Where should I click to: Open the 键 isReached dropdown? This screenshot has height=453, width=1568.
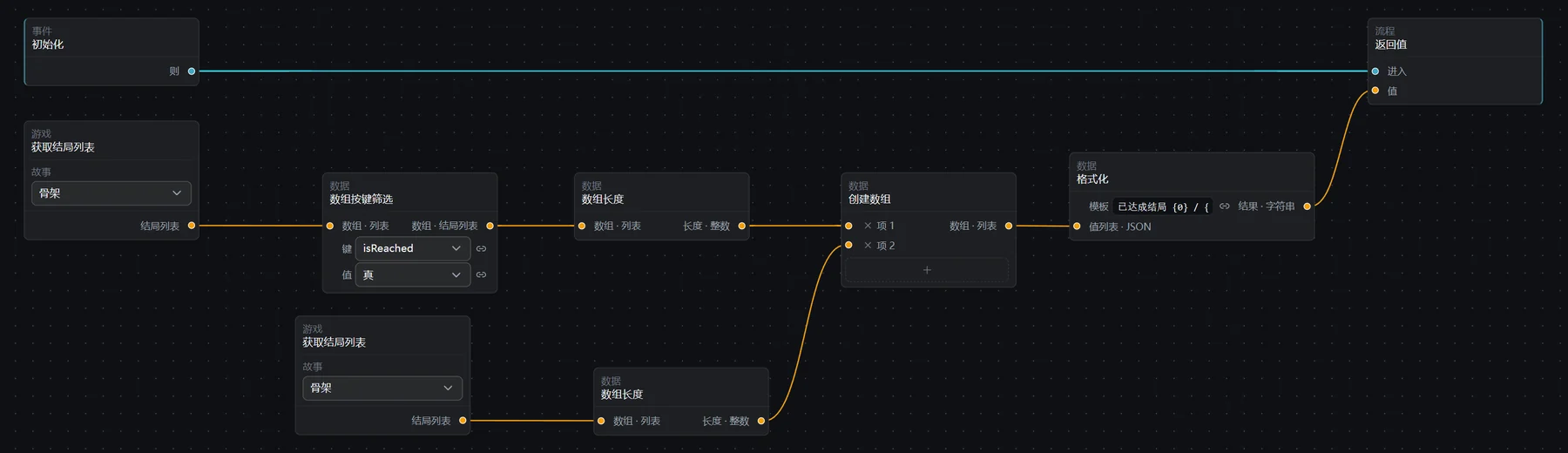tap(413, 248)
